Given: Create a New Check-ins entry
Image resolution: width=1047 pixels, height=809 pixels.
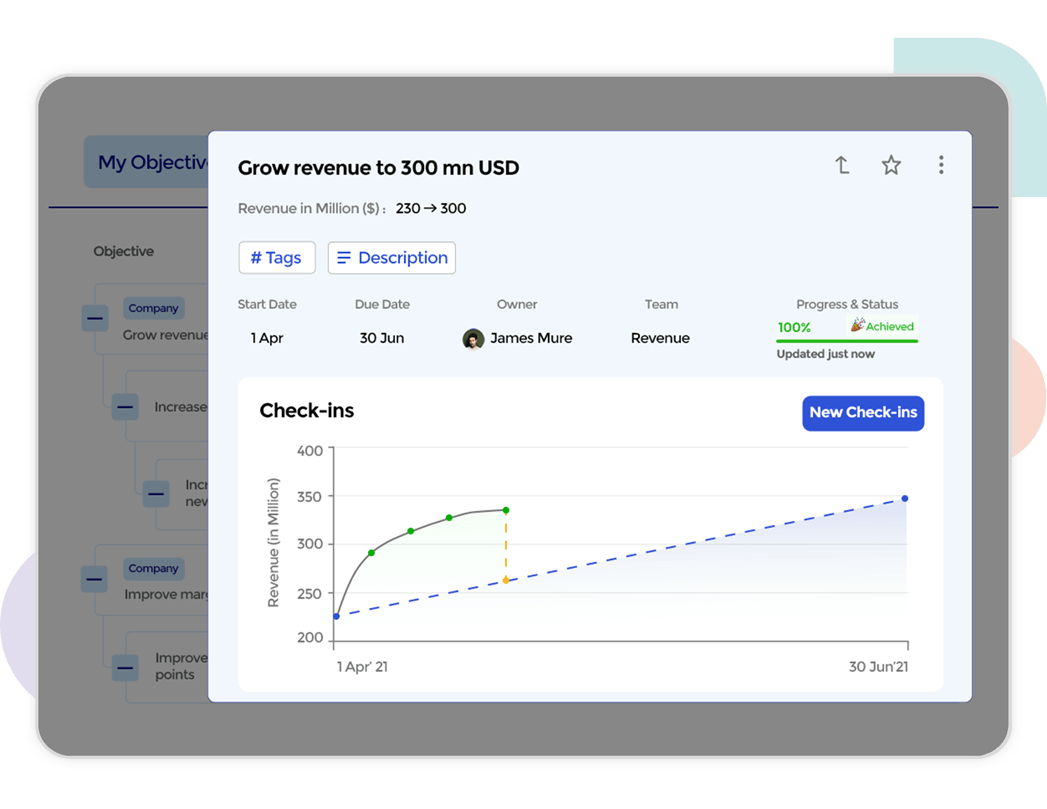Looking at the screenshot, I should (x=863, y=413).
